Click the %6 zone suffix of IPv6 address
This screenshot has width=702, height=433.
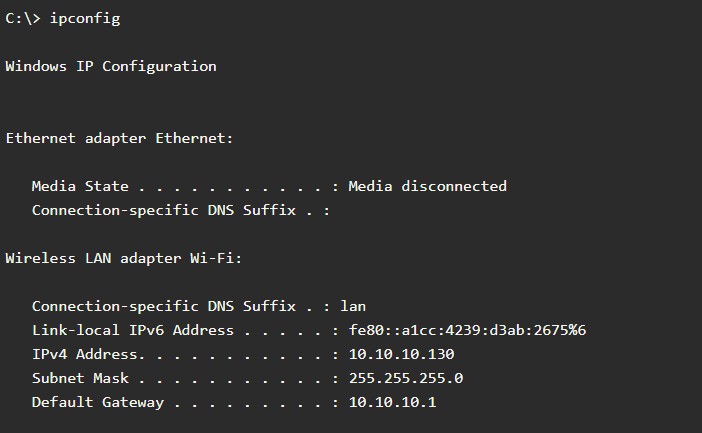click(x=576, y=330)
